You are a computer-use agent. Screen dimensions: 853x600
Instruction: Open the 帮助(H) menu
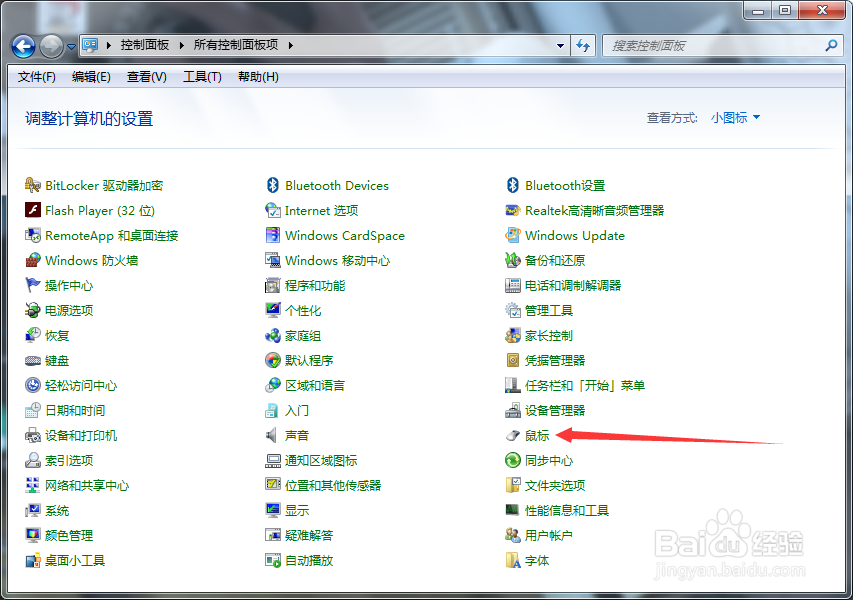258,77
